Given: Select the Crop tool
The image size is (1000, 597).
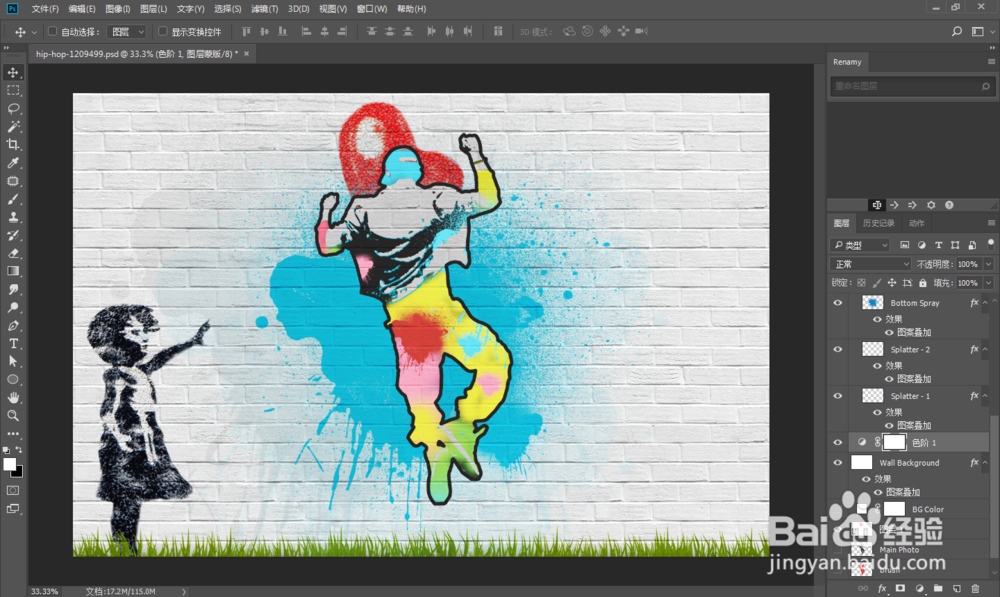Looking at the screenshot, I should click(13, 145).
